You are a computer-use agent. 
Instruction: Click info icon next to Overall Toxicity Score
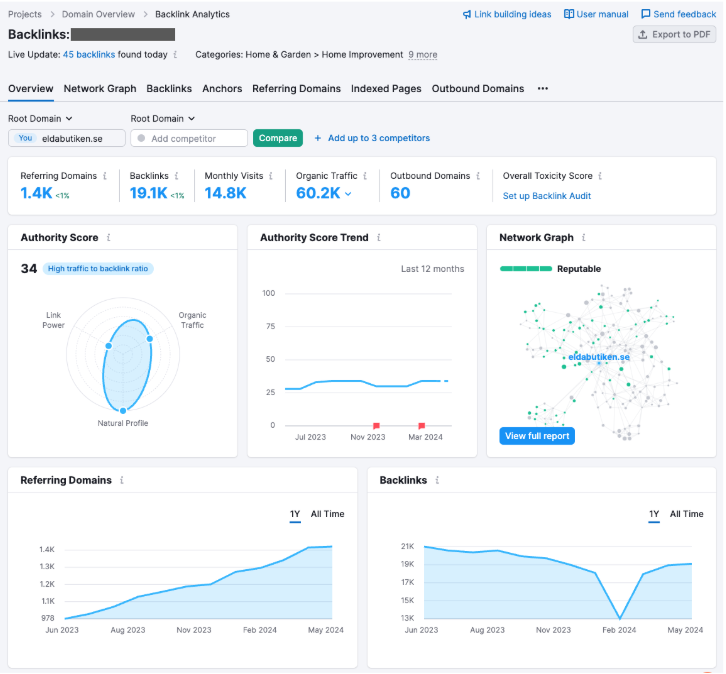tap(600, 176)
